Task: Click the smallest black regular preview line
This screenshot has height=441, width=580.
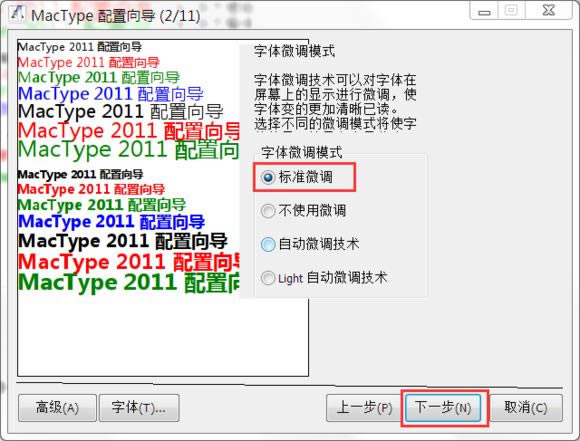Action: 80,47
